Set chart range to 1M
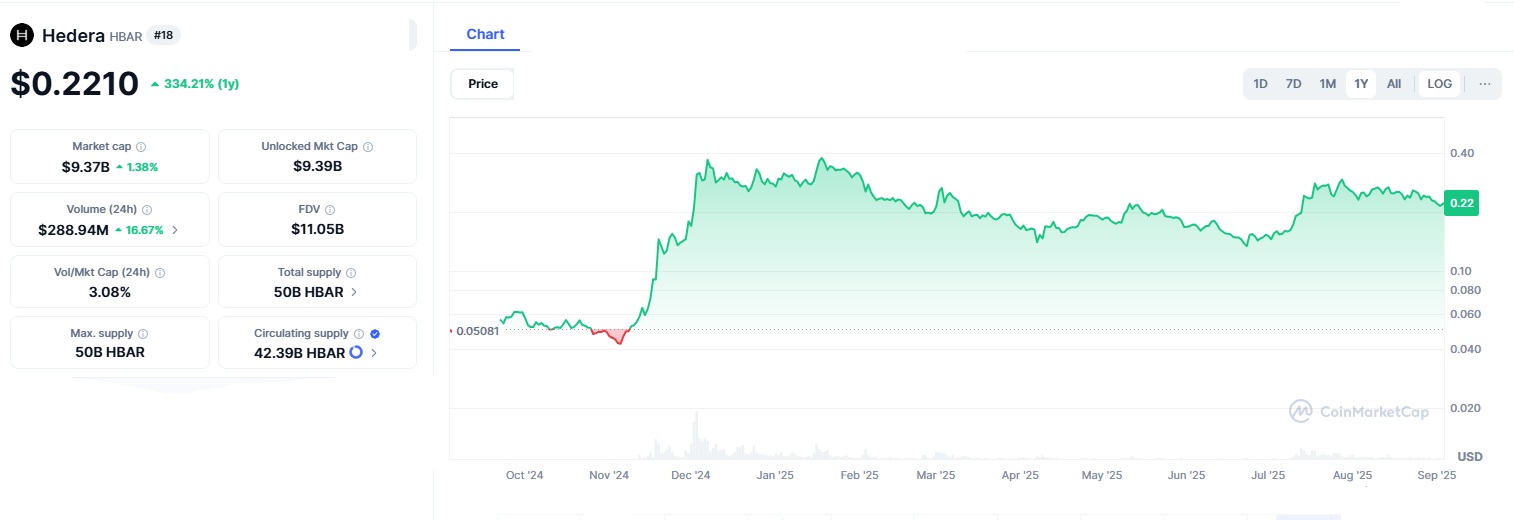 coord(1328,84)
